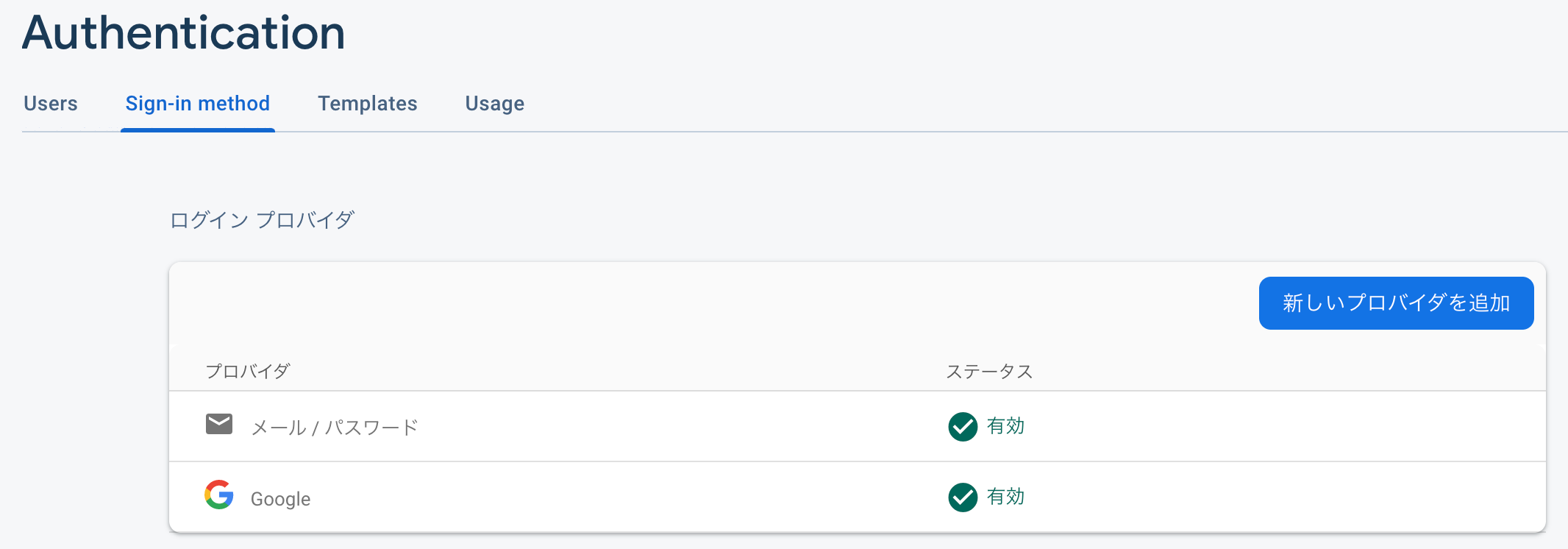Open the Google provider settings row

click(281, 497)
